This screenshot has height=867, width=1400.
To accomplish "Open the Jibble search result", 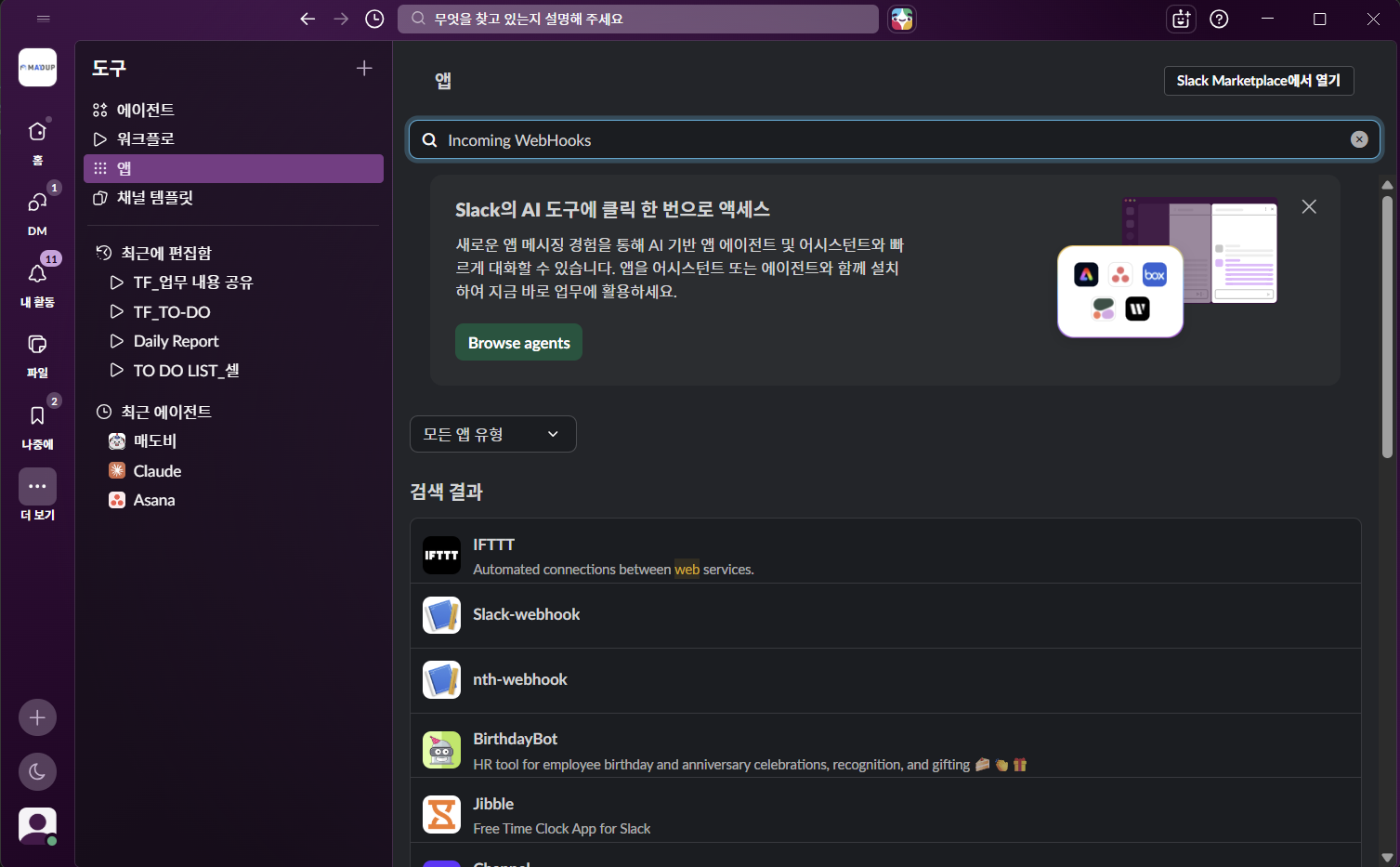I will point(885,810).
